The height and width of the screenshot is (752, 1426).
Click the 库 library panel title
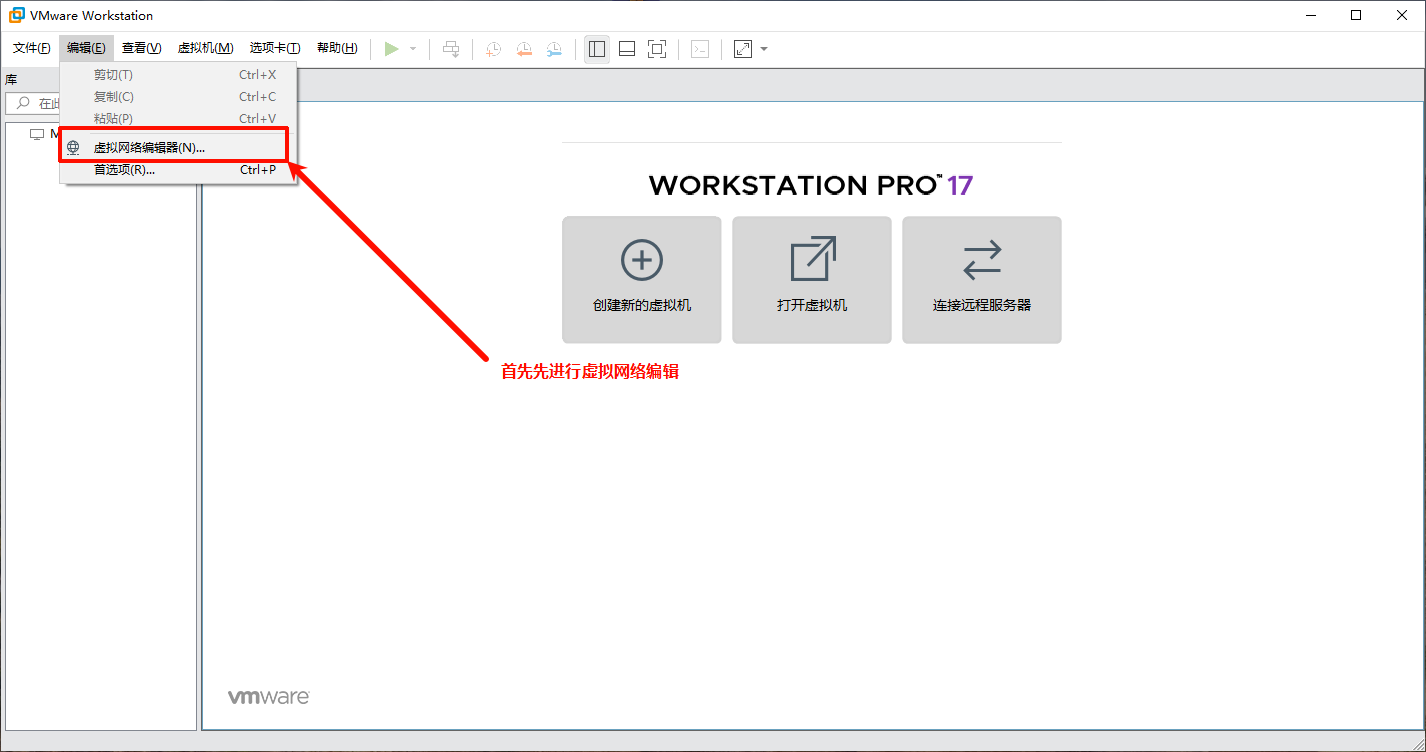11,79
